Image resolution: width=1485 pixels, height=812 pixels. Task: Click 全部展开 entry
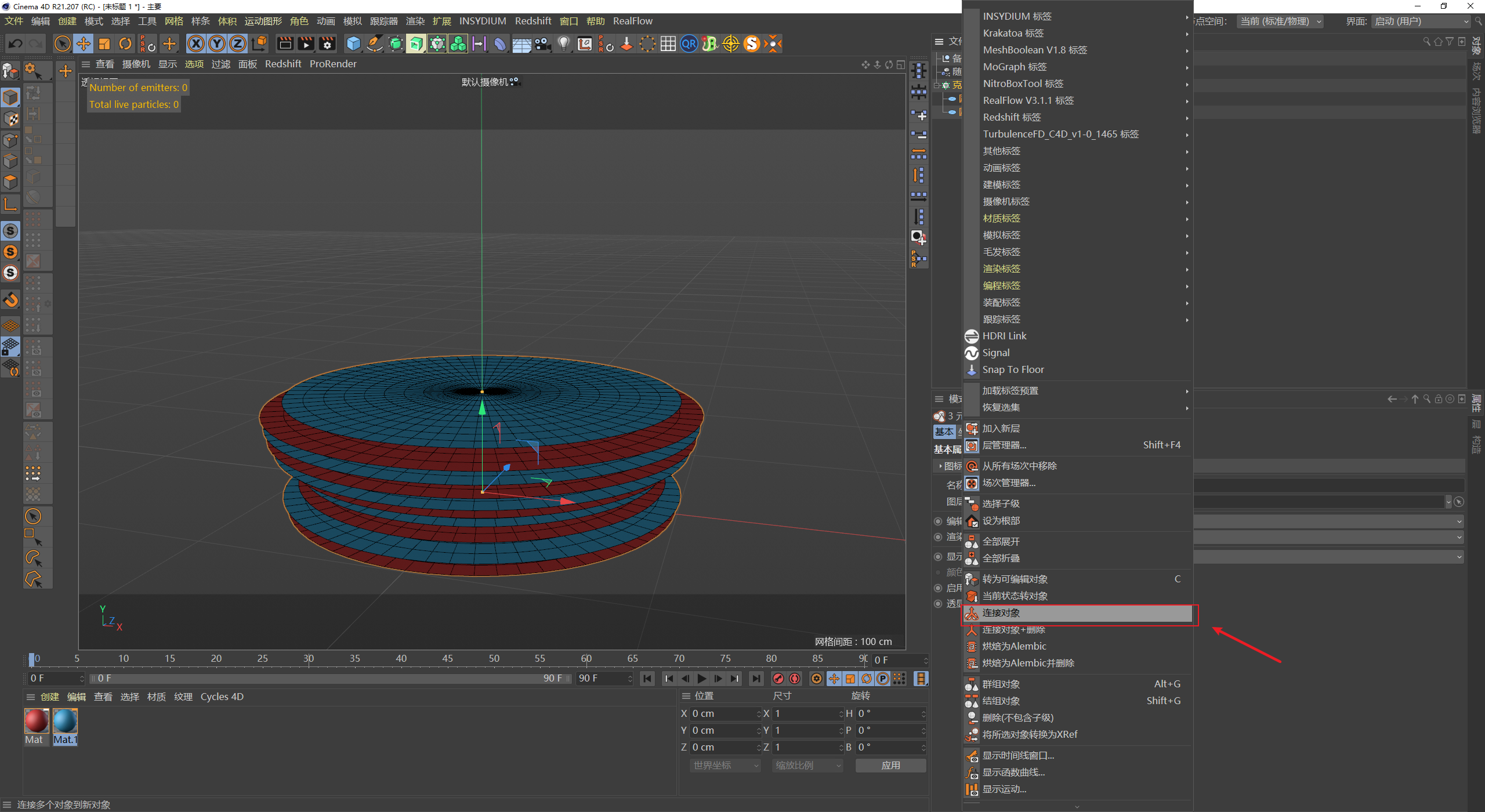click(1078, 542)
